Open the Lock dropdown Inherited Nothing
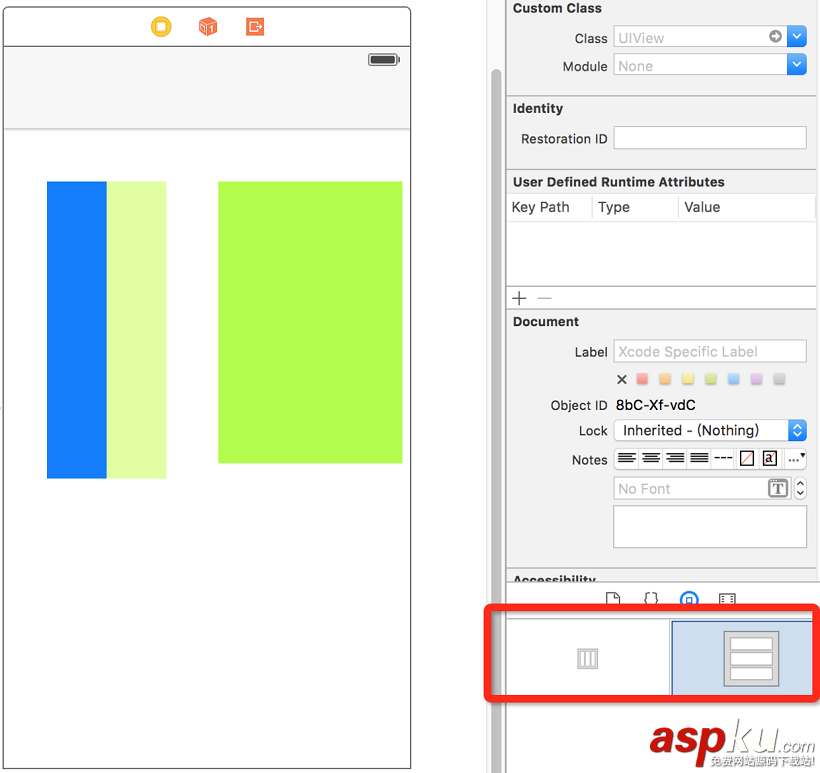 (x=797, y=430)
